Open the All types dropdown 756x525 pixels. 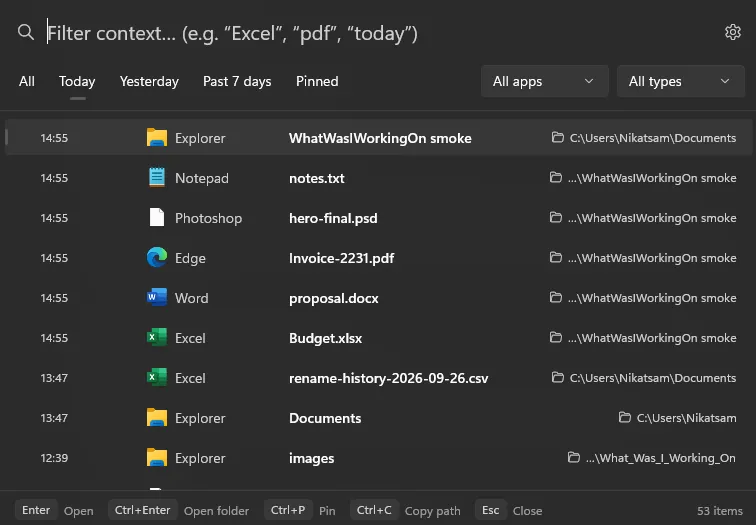681,81
